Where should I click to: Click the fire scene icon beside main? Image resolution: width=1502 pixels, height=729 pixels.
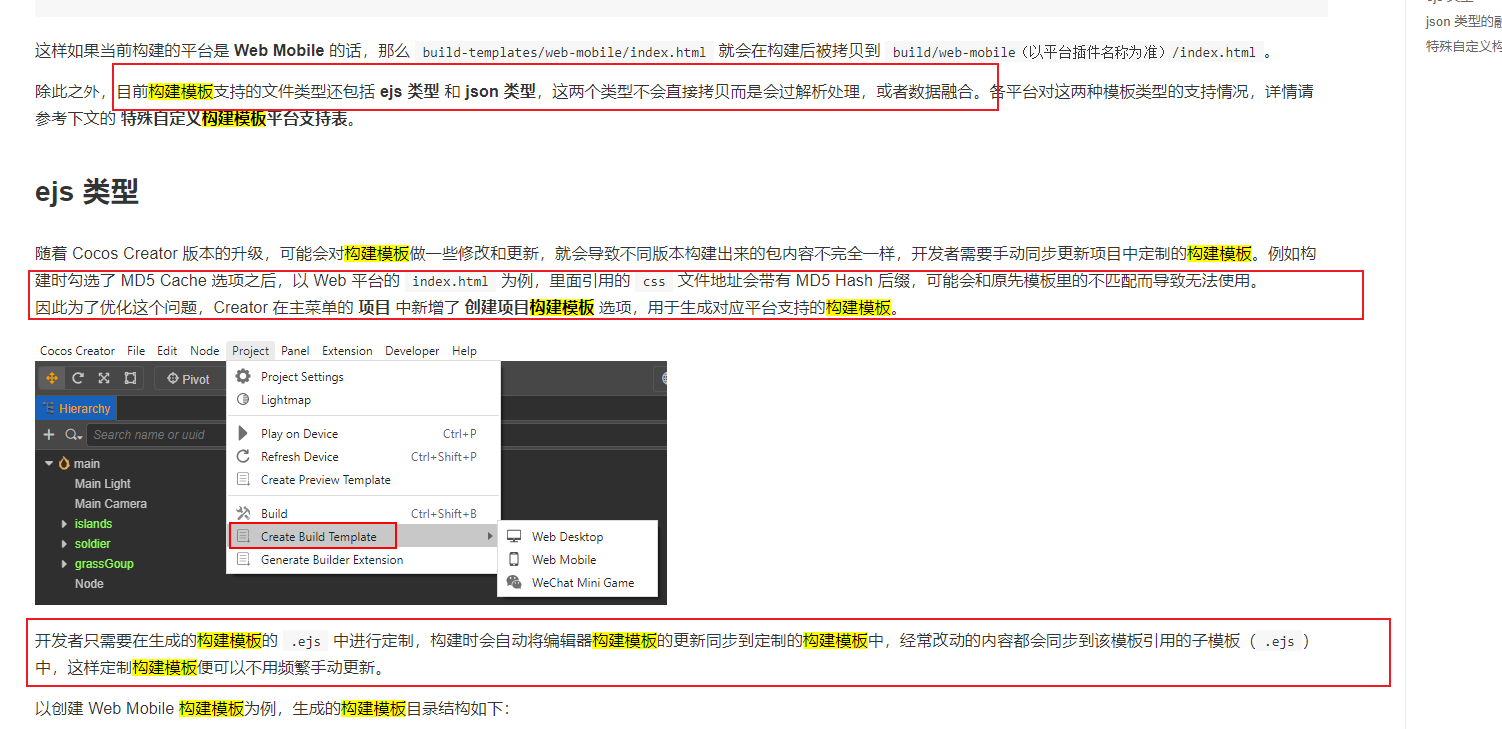click(x=65, y=463)
